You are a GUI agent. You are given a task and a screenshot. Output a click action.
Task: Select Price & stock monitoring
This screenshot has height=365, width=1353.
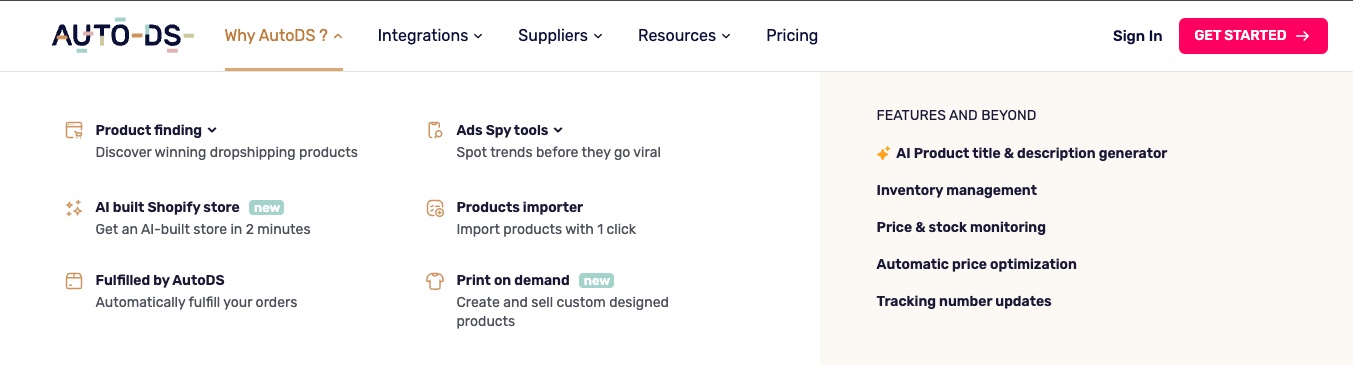click(961, 227)
